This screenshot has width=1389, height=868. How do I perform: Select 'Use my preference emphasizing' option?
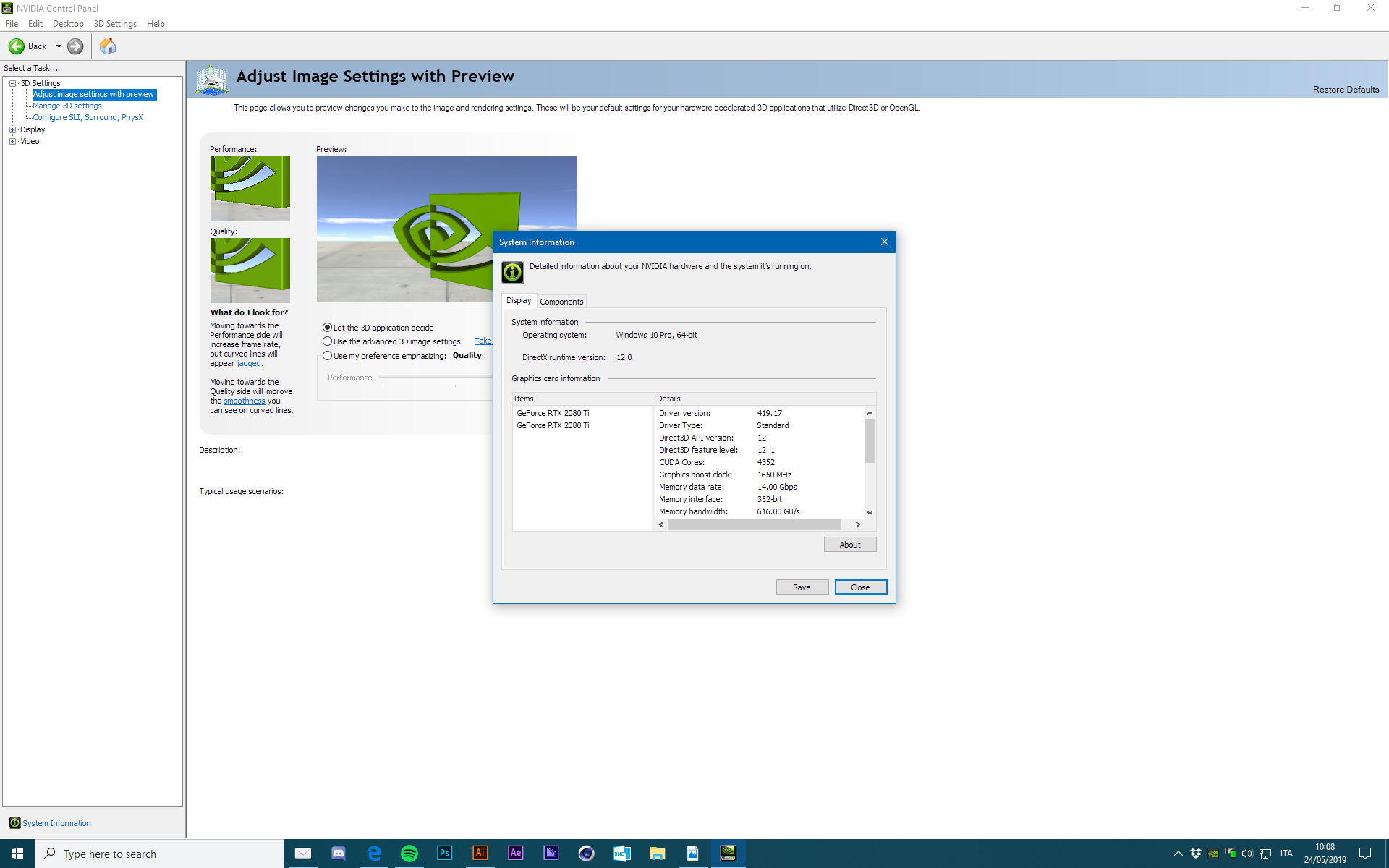pos(328,356)
